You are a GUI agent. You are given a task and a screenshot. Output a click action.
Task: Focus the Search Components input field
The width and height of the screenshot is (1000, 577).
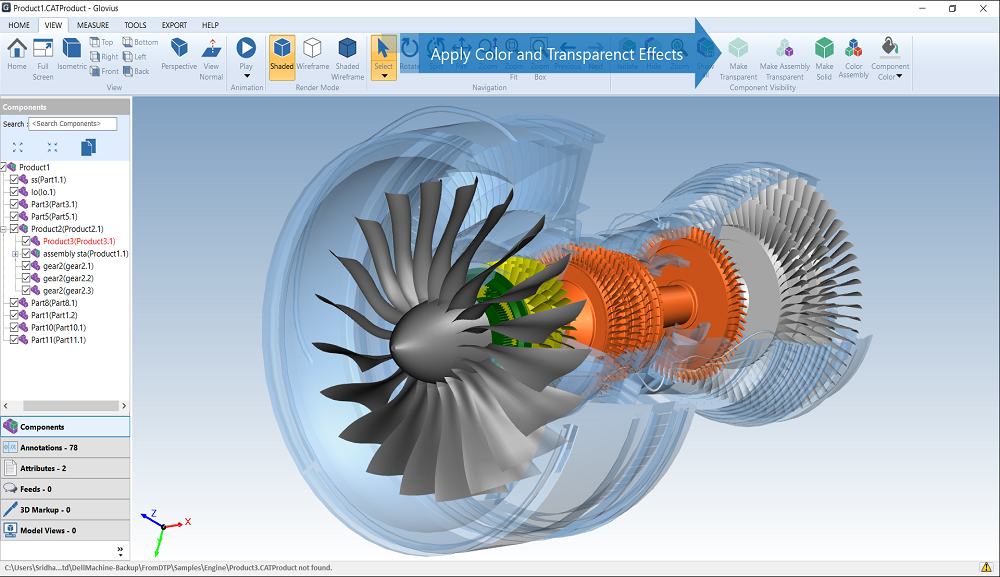click(x=73, y=124)
